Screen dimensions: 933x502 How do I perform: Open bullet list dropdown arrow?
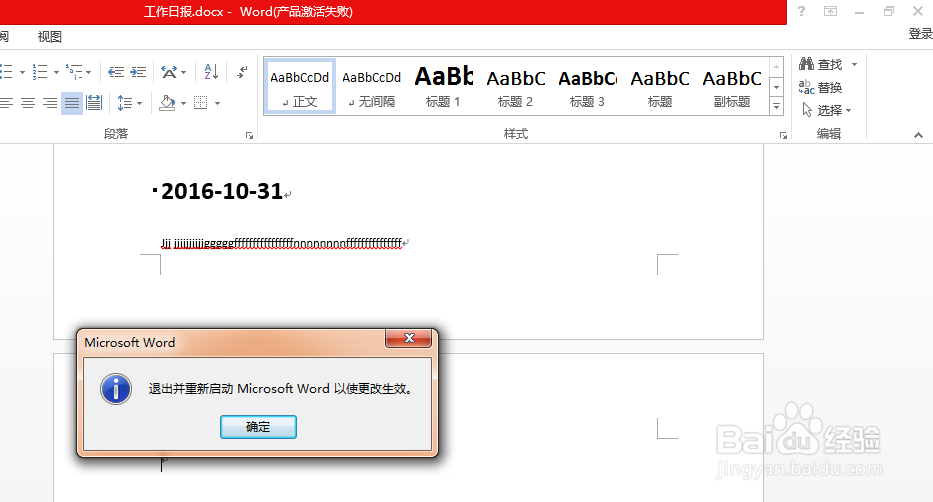tap(22, 73)
